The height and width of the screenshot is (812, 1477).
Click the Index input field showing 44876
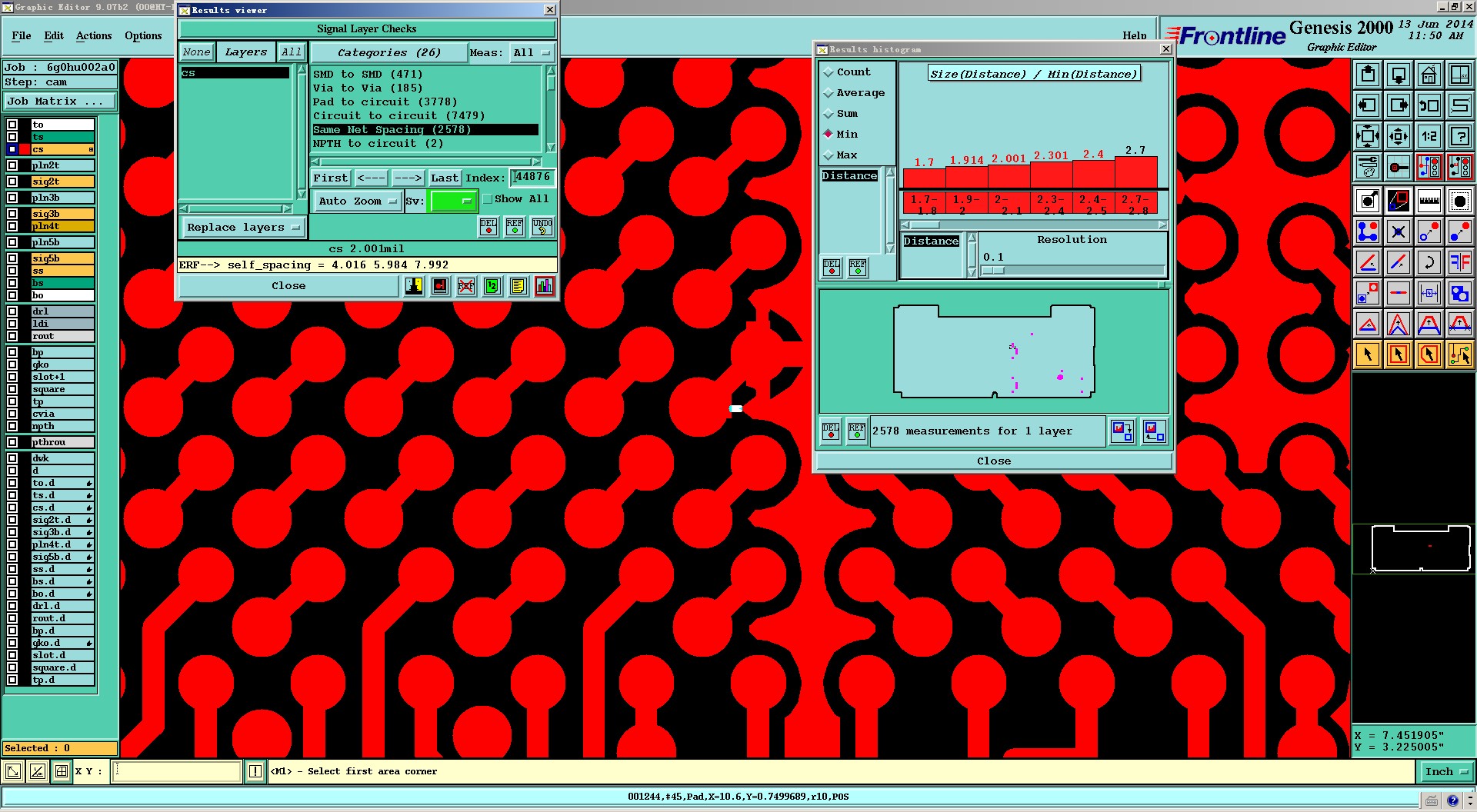click(x=532, y=178)
